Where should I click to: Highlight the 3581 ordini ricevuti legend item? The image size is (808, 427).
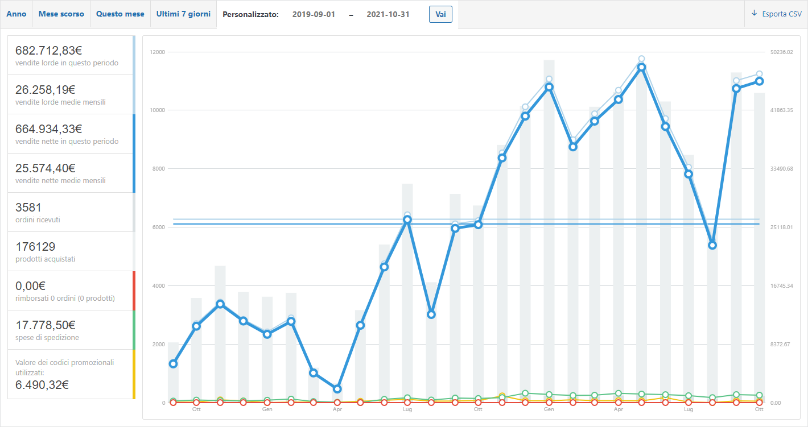pyautogui.click(x=71, y=212)
